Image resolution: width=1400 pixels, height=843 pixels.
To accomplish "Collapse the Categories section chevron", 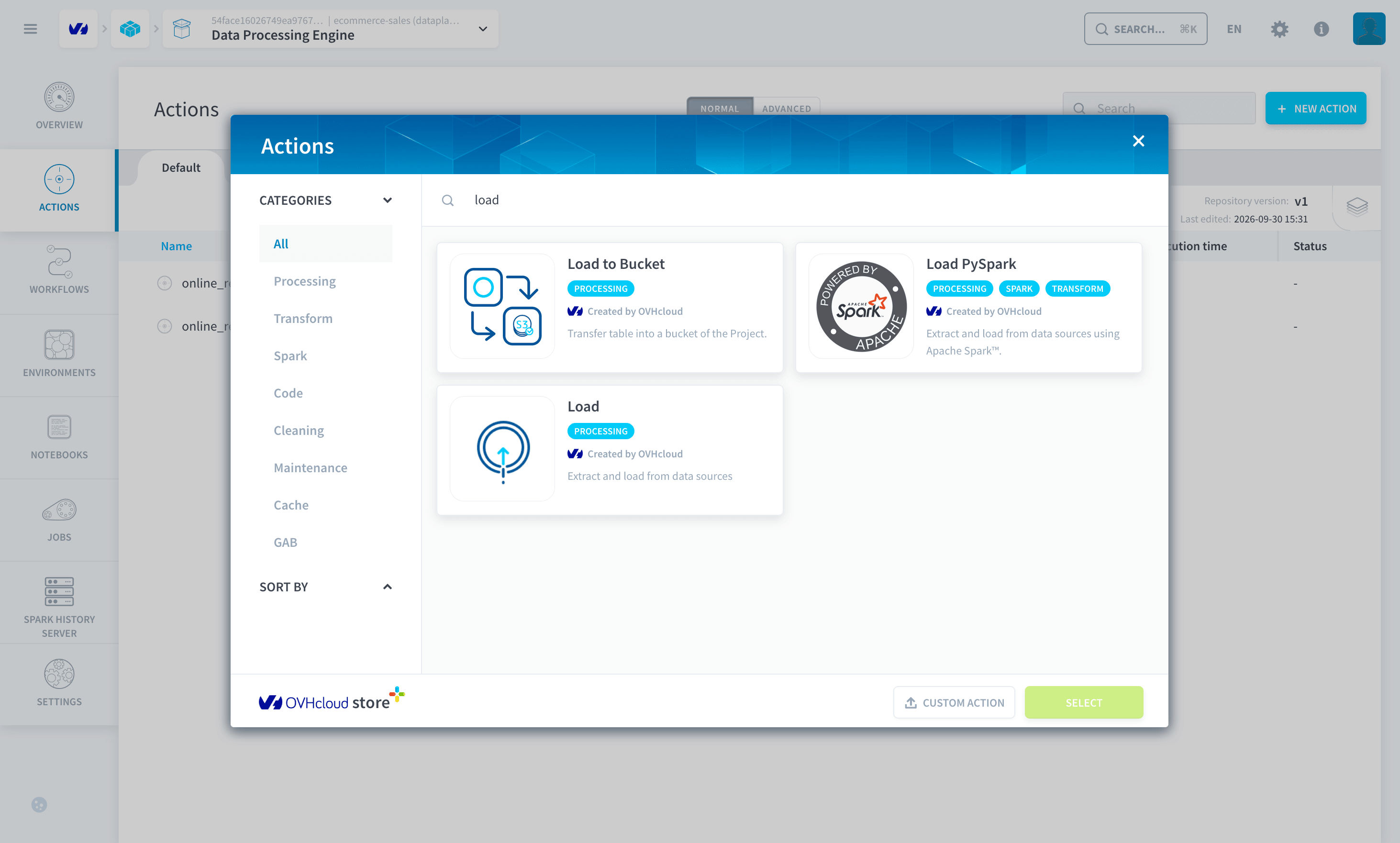I will pos(388,200).
